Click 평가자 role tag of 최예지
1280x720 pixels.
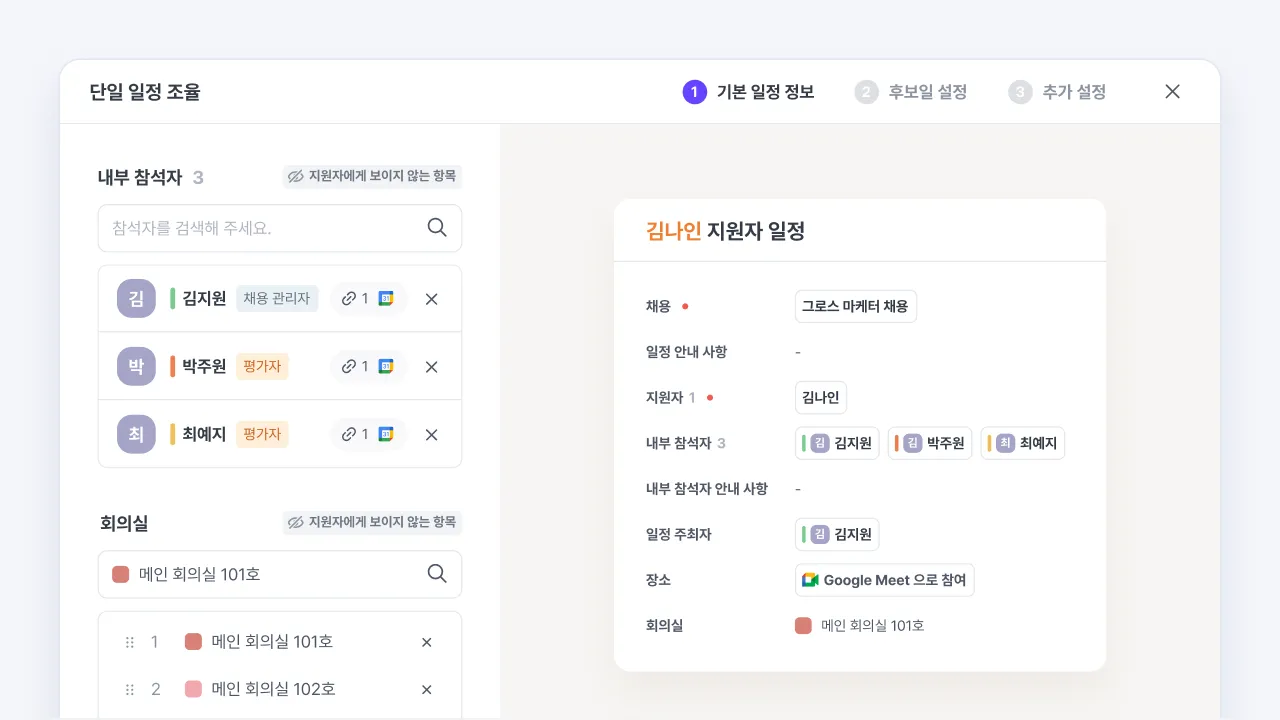(262, 434)
